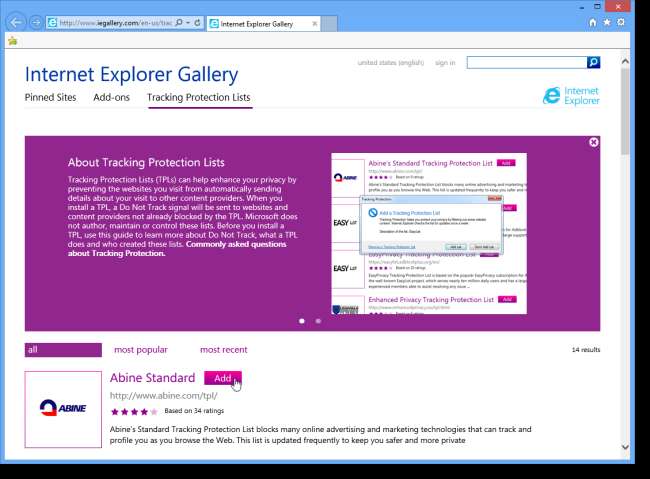Click the gallery search magnifier button
Screen dimensions: 650x479
[x=593, y=63]
